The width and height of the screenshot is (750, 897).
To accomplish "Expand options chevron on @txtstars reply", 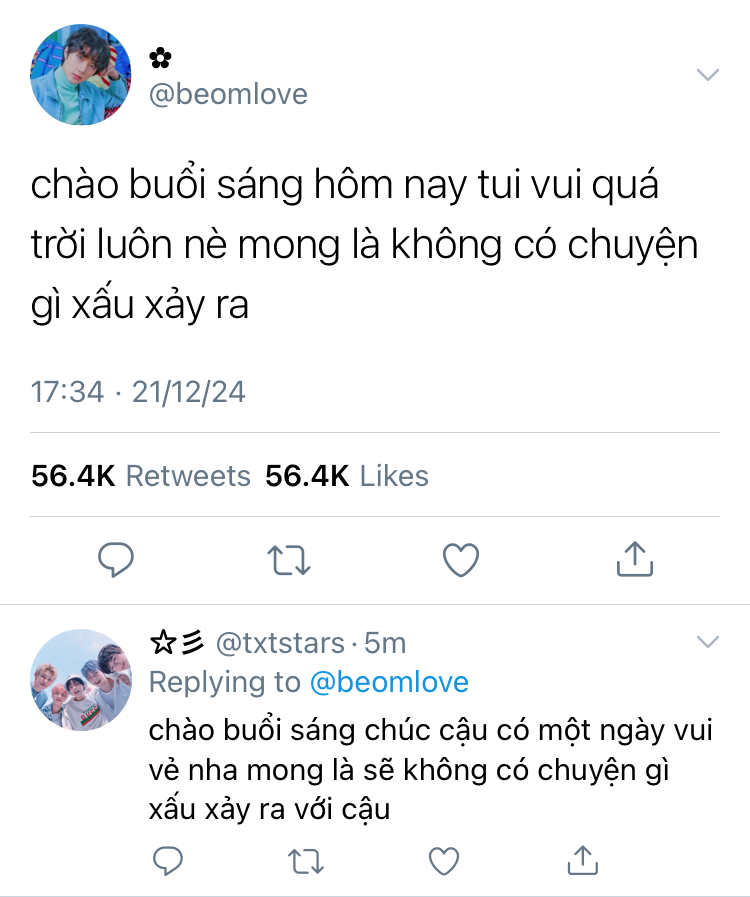I will click(x=708, y=642).
